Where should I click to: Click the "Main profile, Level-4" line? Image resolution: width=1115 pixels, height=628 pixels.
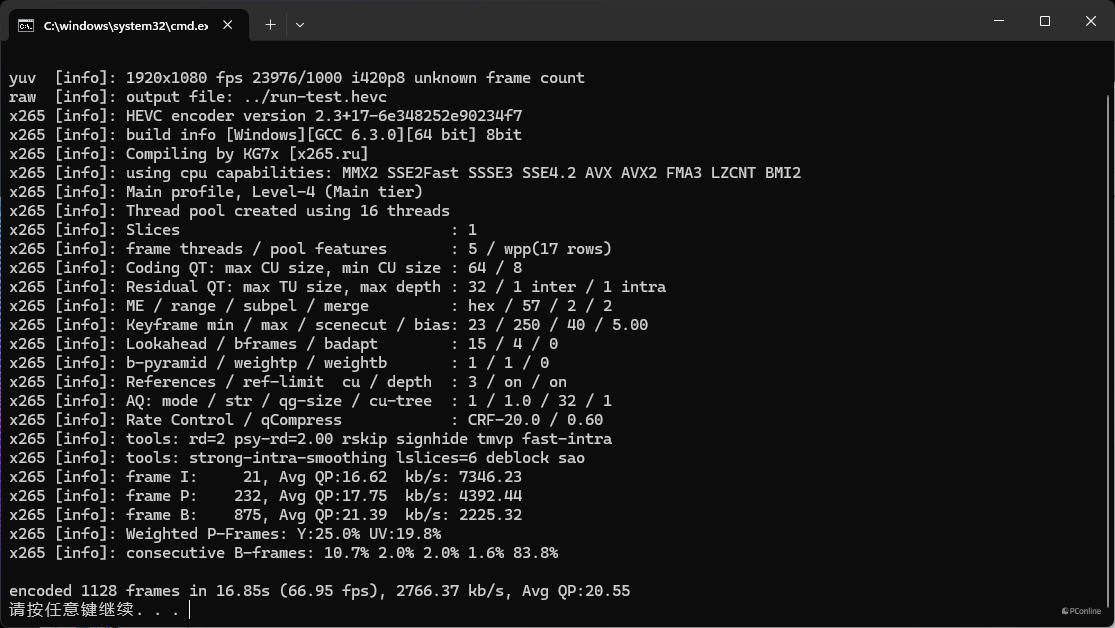[x=215, y=192]
